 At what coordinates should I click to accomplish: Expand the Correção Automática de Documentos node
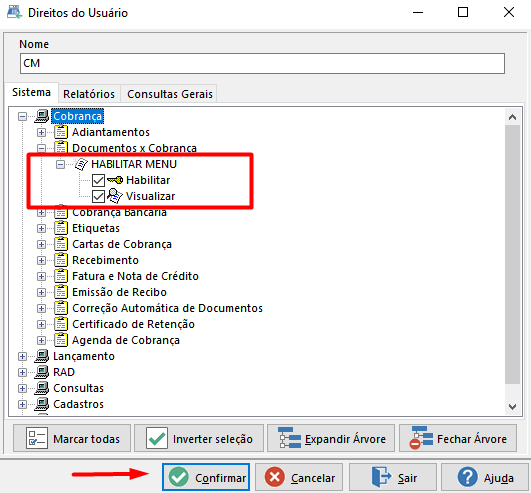coord(41,308)
